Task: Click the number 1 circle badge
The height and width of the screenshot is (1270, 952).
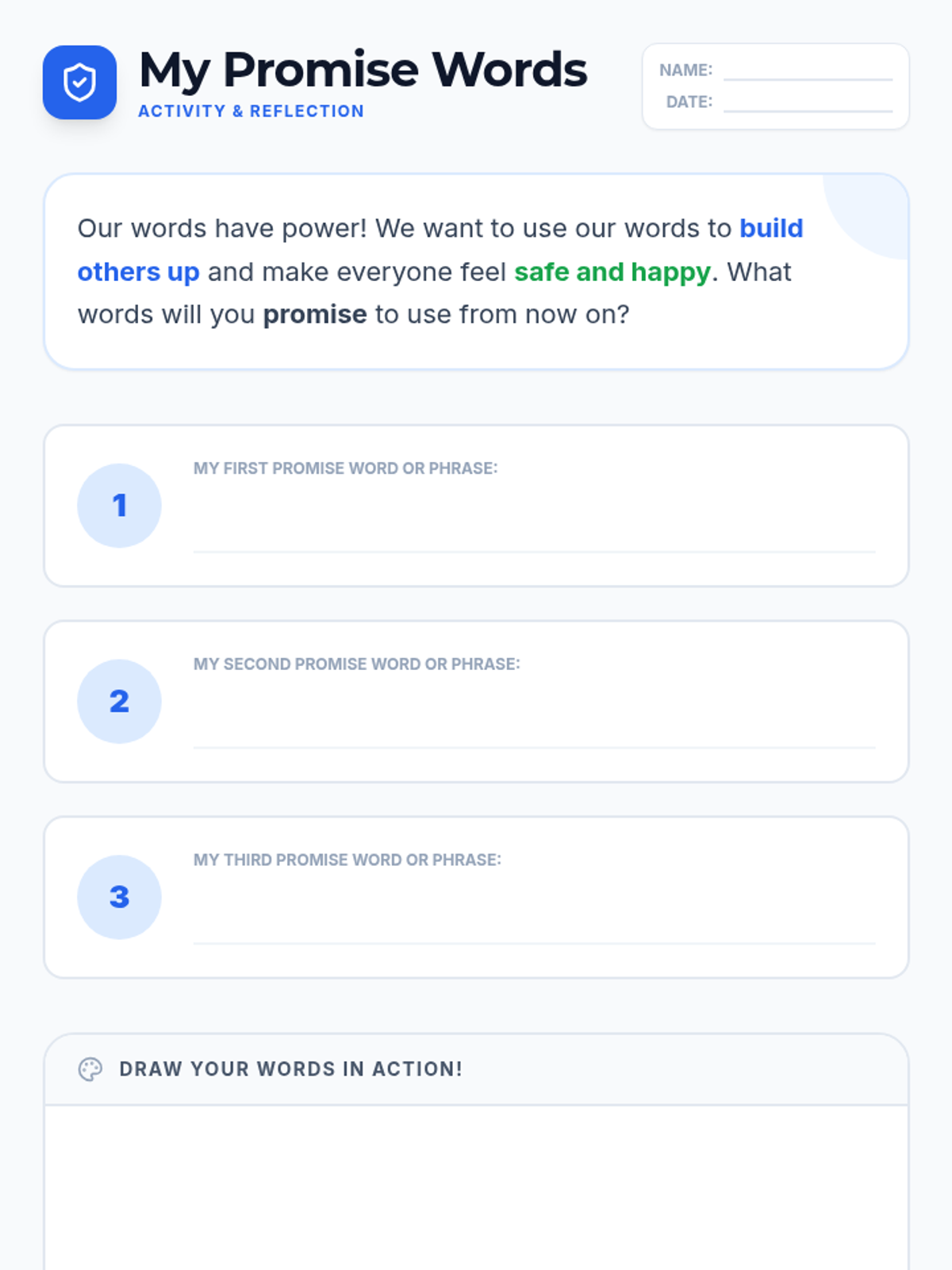Action: (x=119, y=506)
